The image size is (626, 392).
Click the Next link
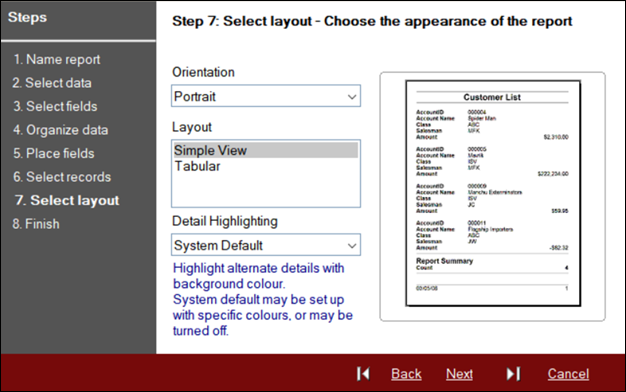pos(459,374)
